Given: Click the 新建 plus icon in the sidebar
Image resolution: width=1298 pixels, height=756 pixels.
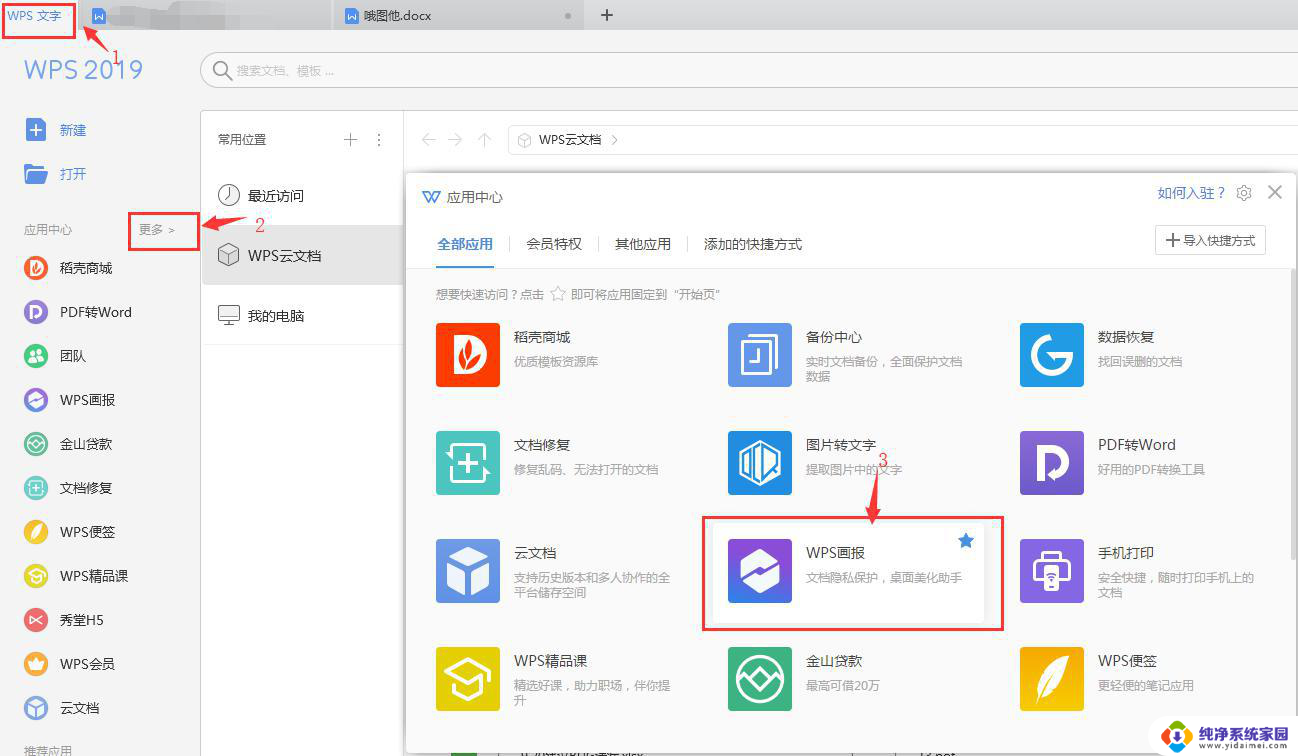Looking at the screenshot, I should [x=36, y=130].
